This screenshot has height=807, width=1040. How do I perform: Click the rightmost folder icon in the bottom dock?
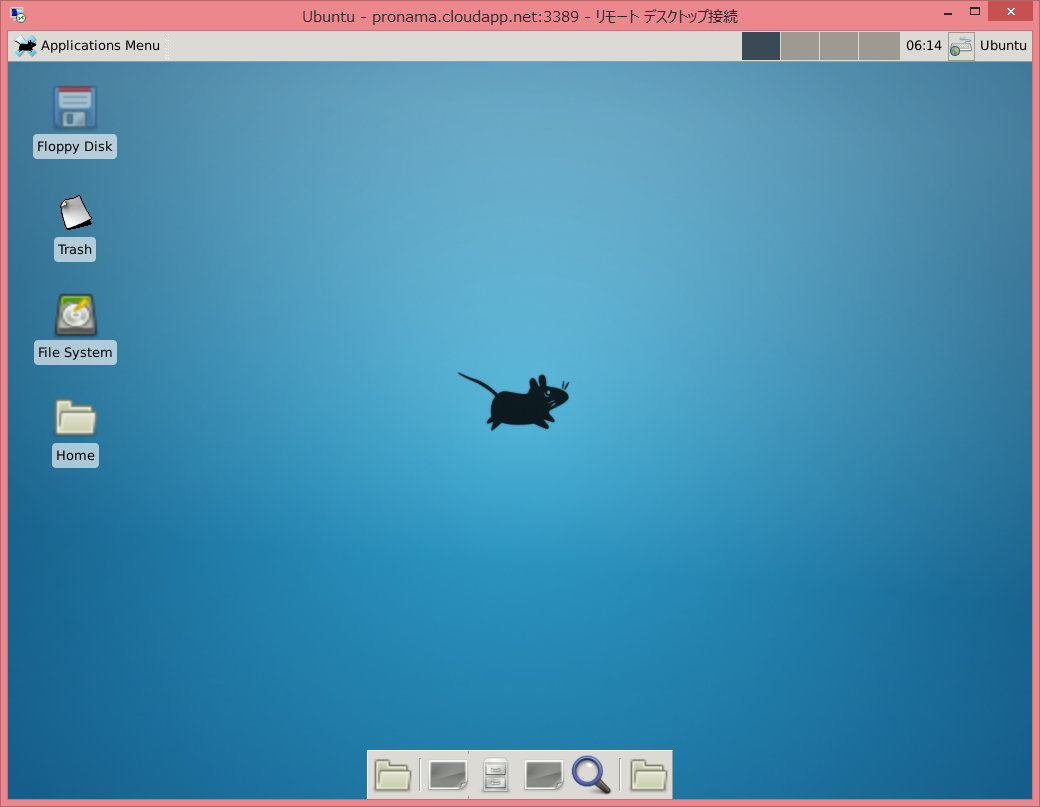click(x=648, y=775)
